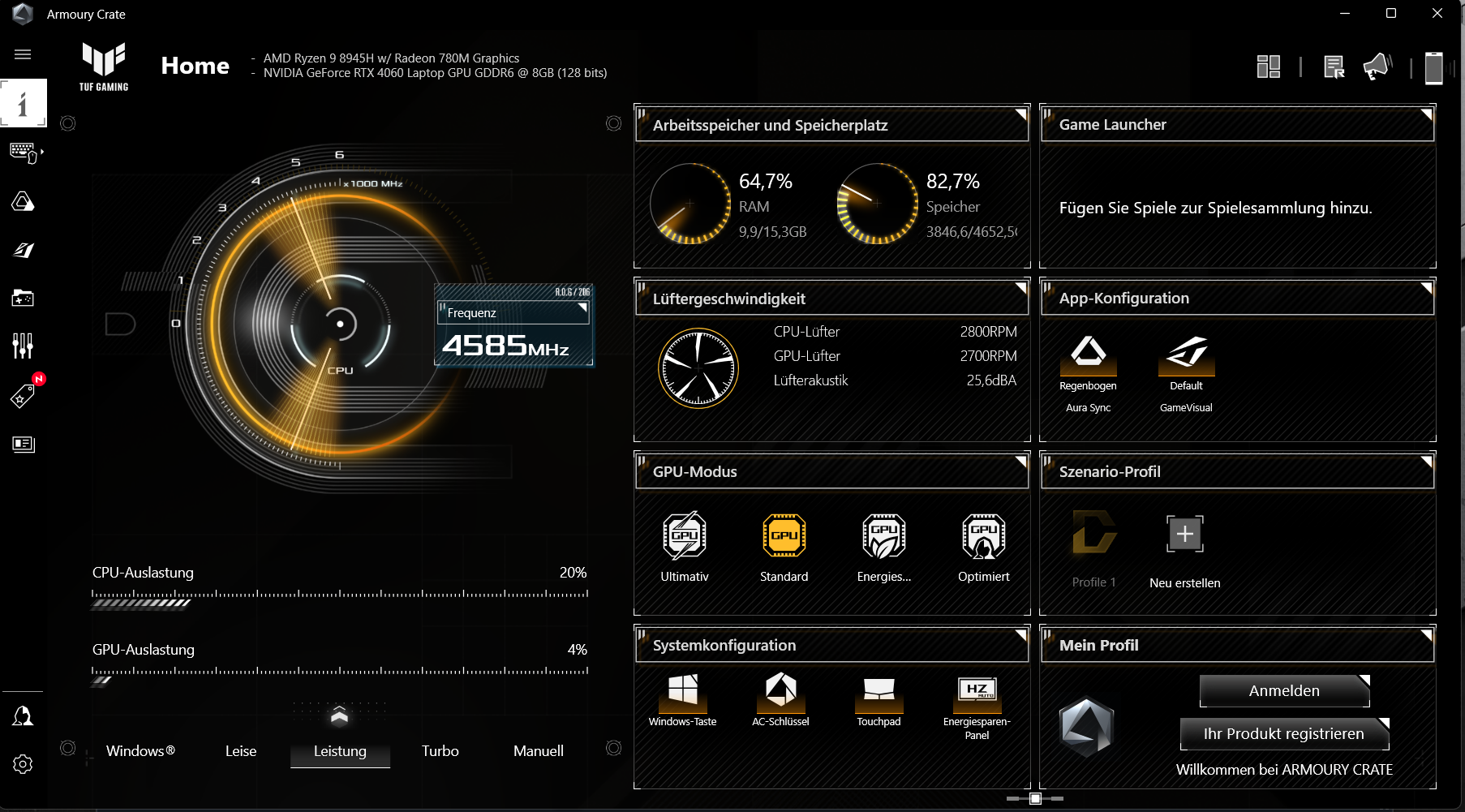Expand the Lüftergeschwindigkeit panel corner arrow
Screen dimensions: 1465x812
tap(1021, 287)
